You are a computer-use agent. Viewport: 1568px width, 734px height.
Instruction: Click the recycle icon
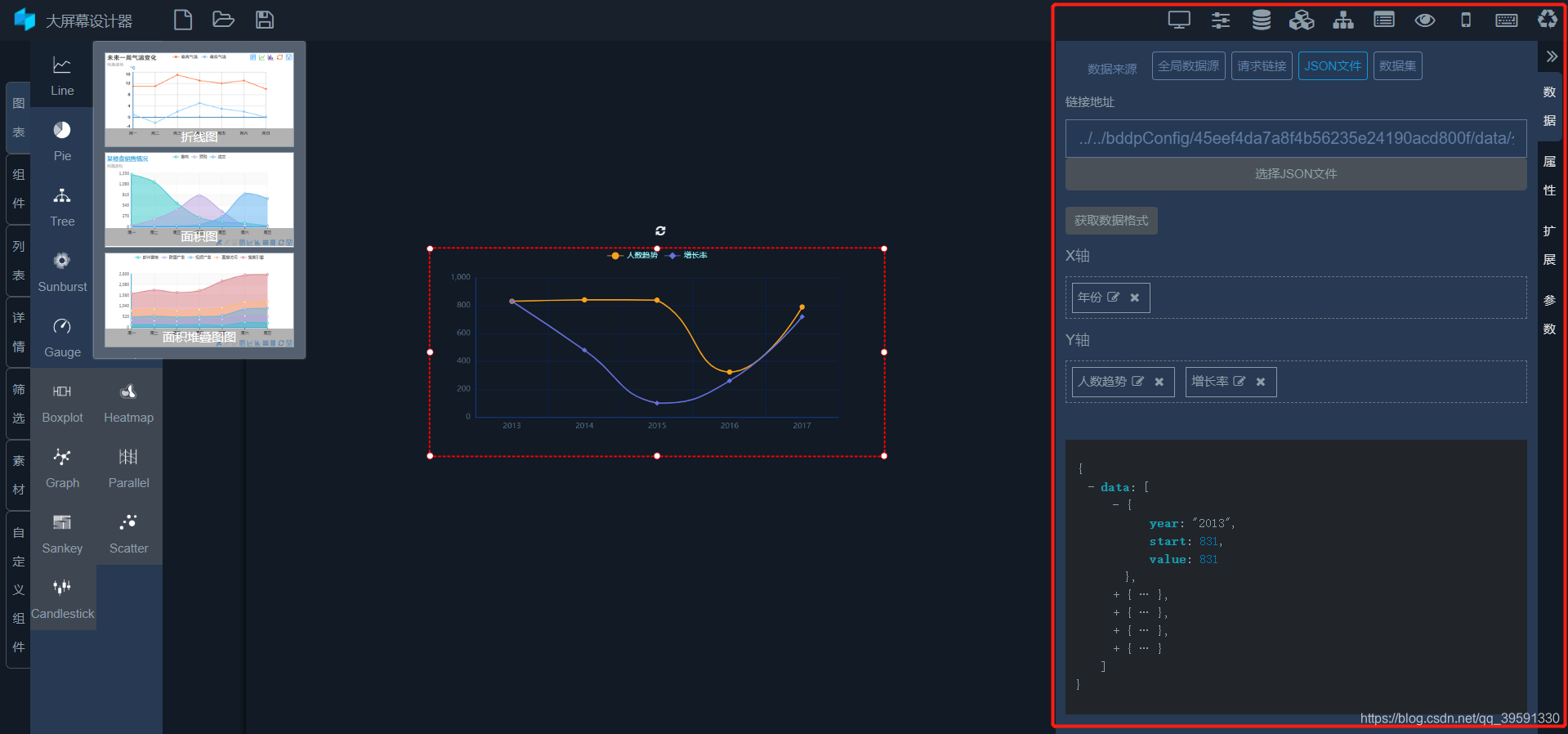click(x=1548, y=19)
